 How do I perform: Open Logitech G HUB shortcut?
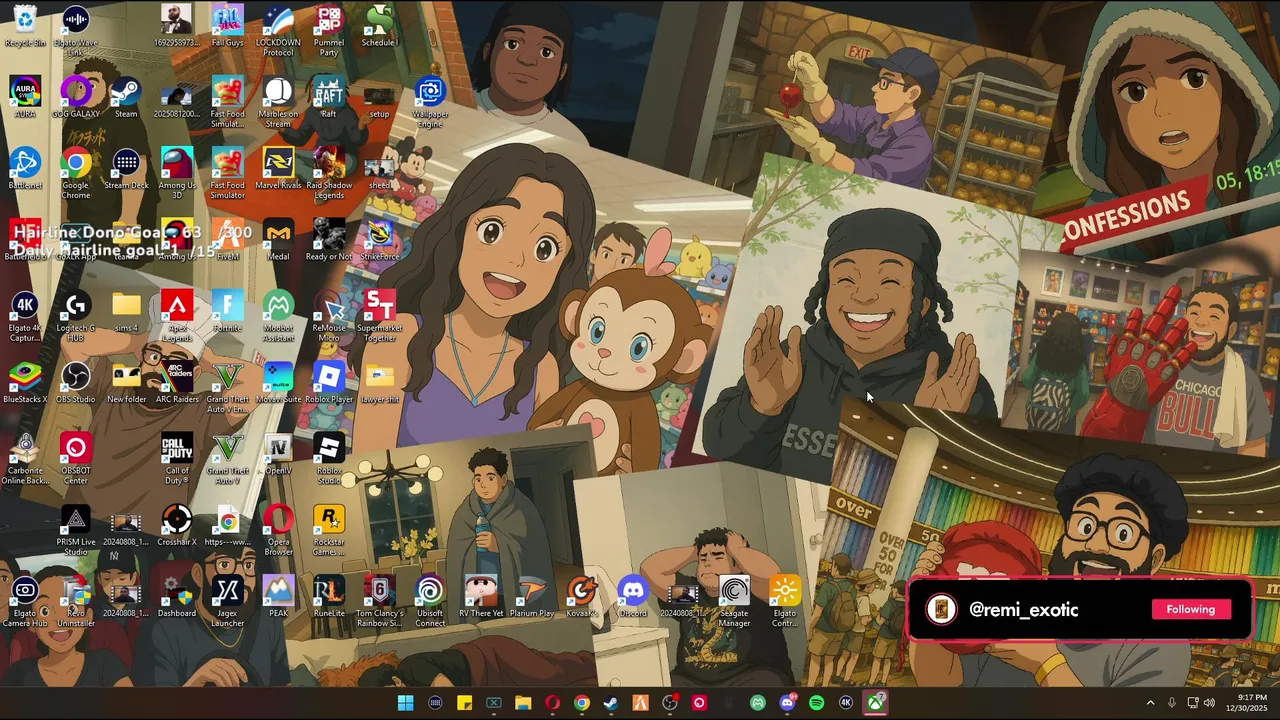[x=76, y=316]
